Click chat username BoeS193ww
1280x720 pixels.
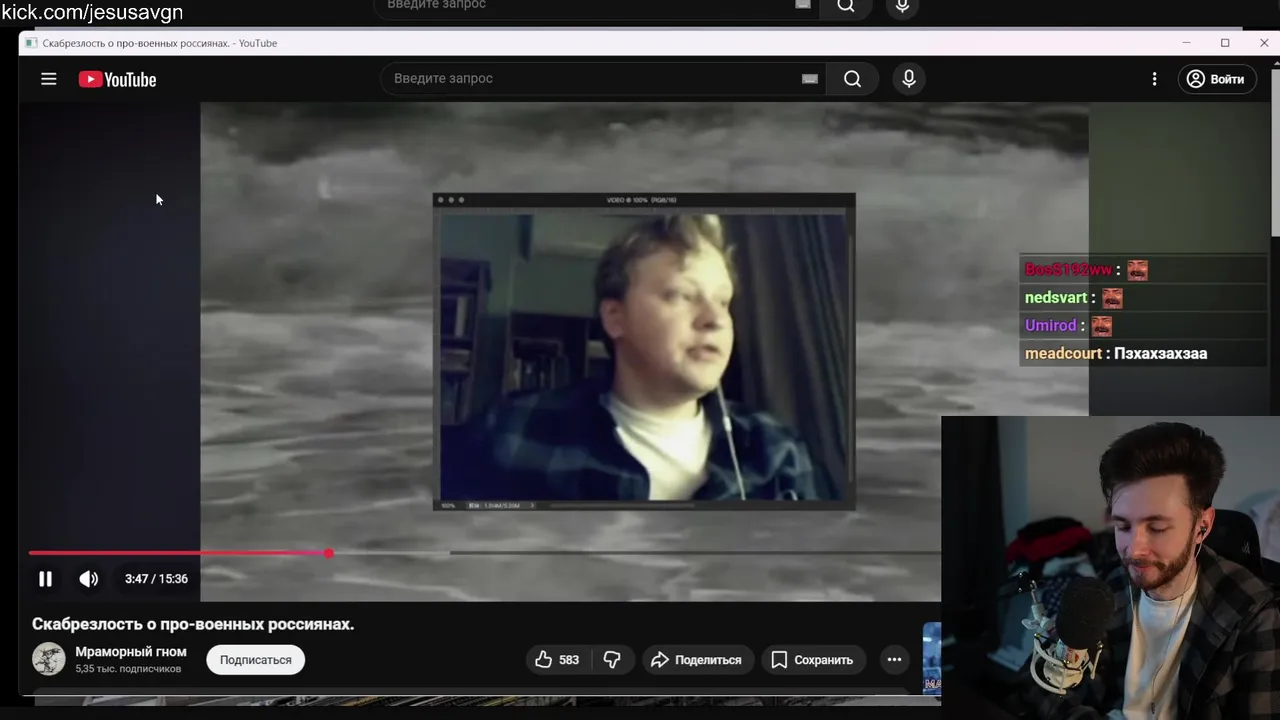pyautogui.click(x=1068, y=270)
